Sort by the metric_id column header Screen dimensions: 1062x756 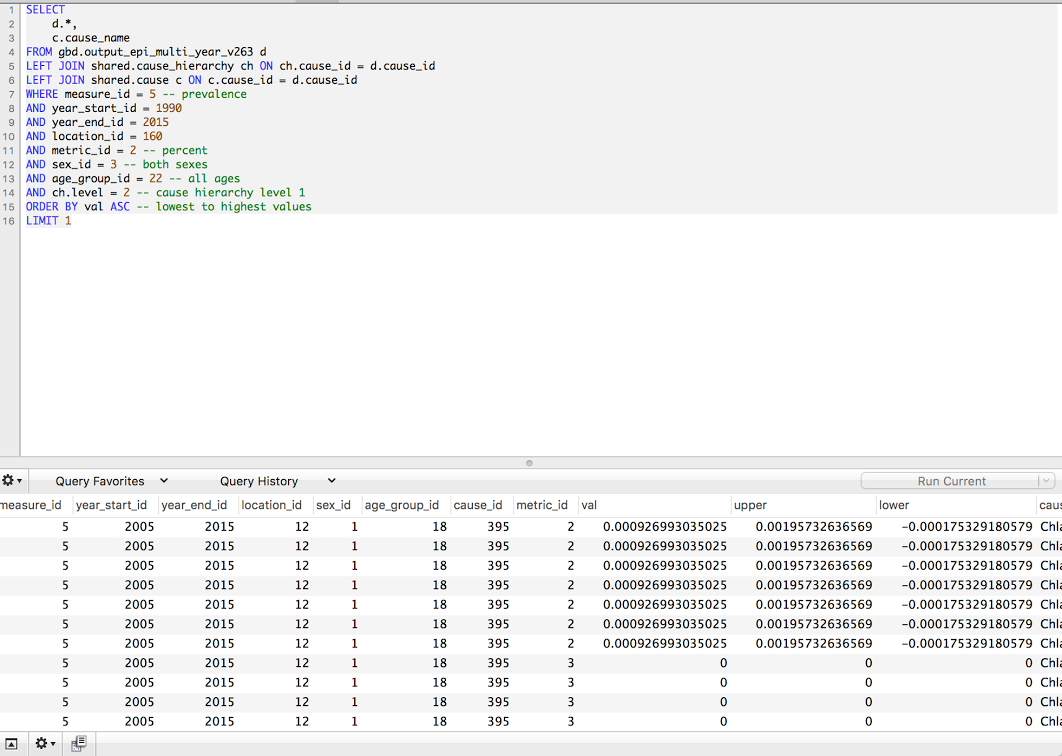point(542,505)
